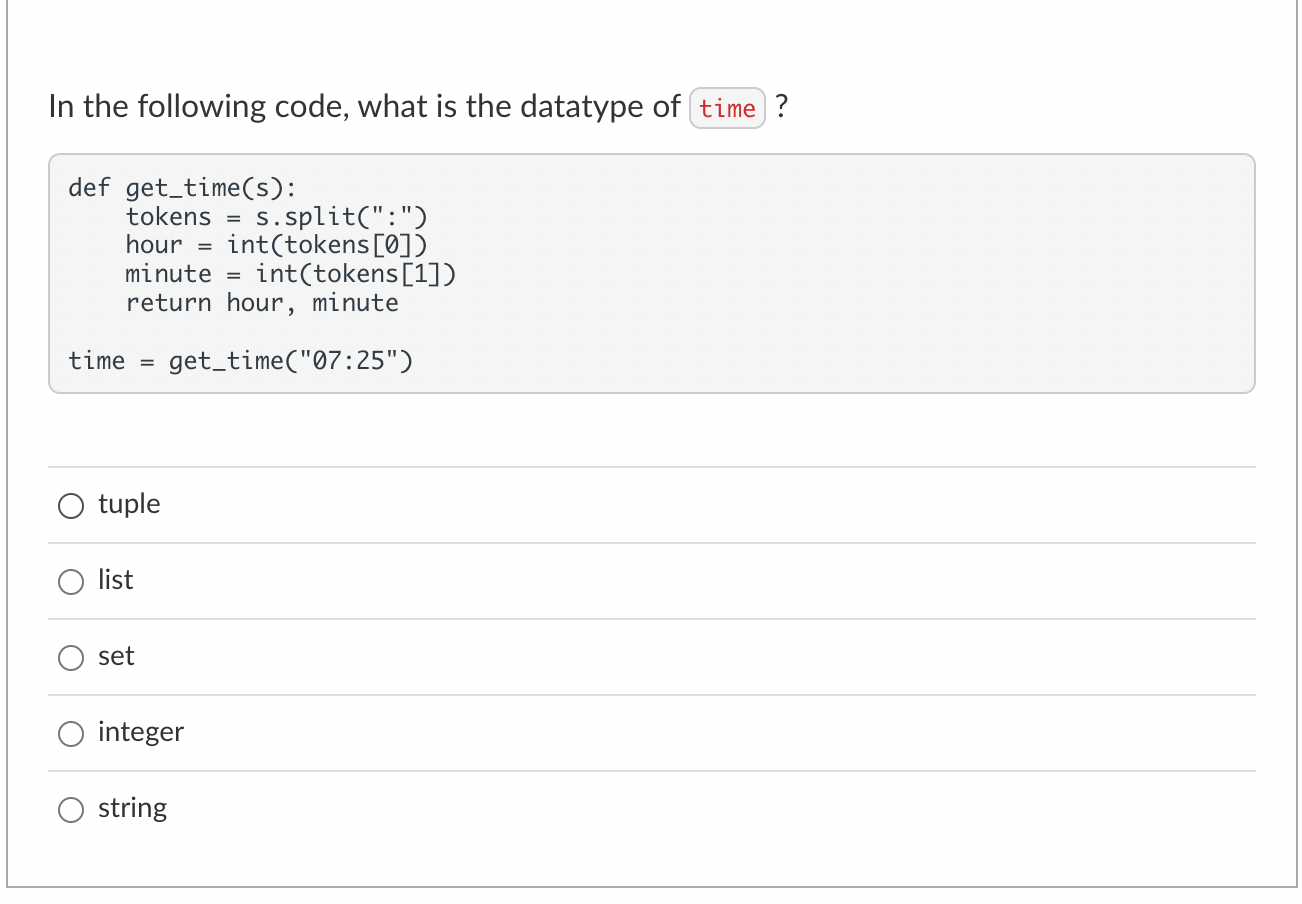This screenshot has width=1302, height=904.
Task: Select the string answer radio button
Action: tap(70, 810)
